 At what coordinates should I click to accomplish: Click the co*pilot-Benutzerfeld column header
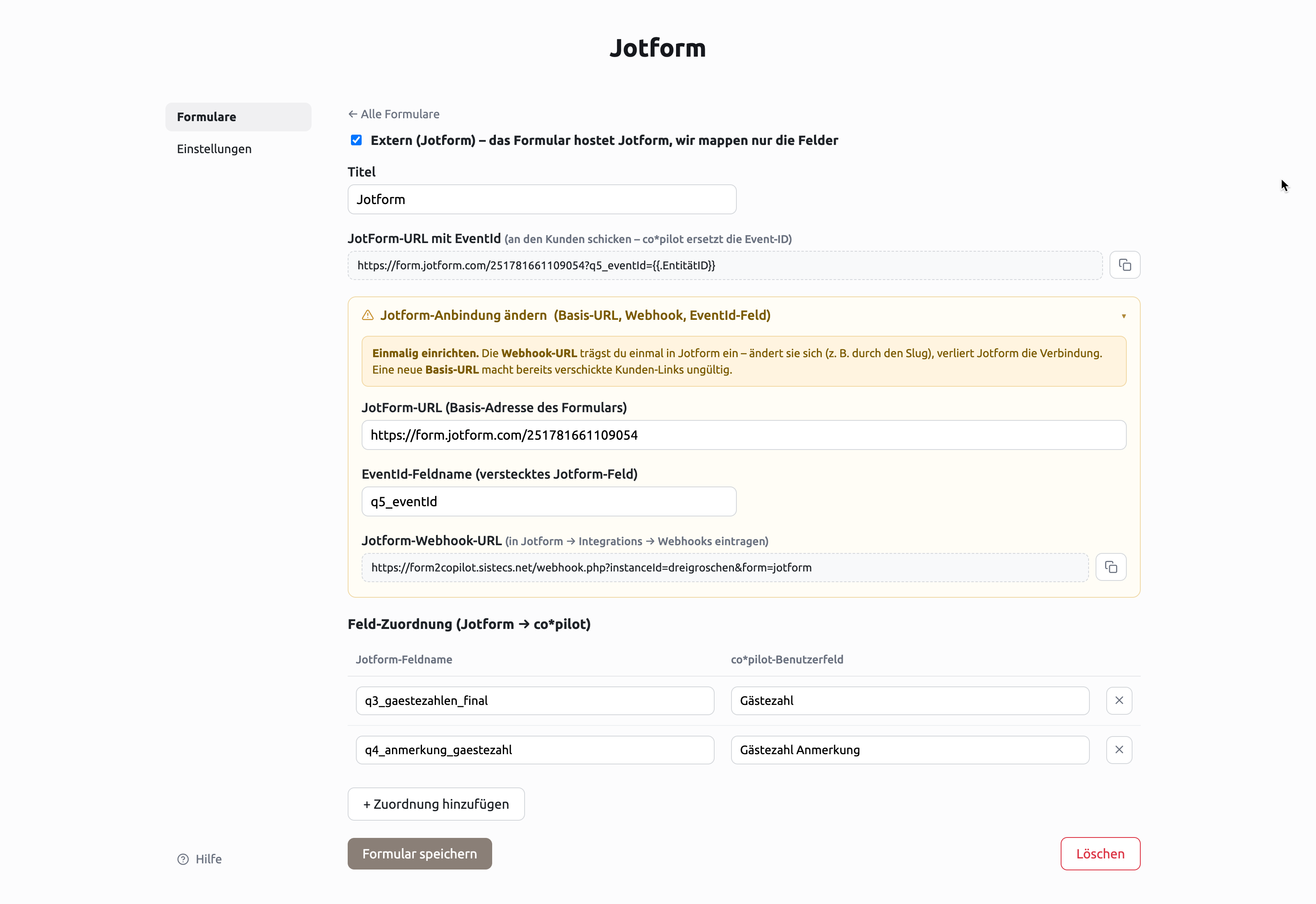(x=787, y=659)
